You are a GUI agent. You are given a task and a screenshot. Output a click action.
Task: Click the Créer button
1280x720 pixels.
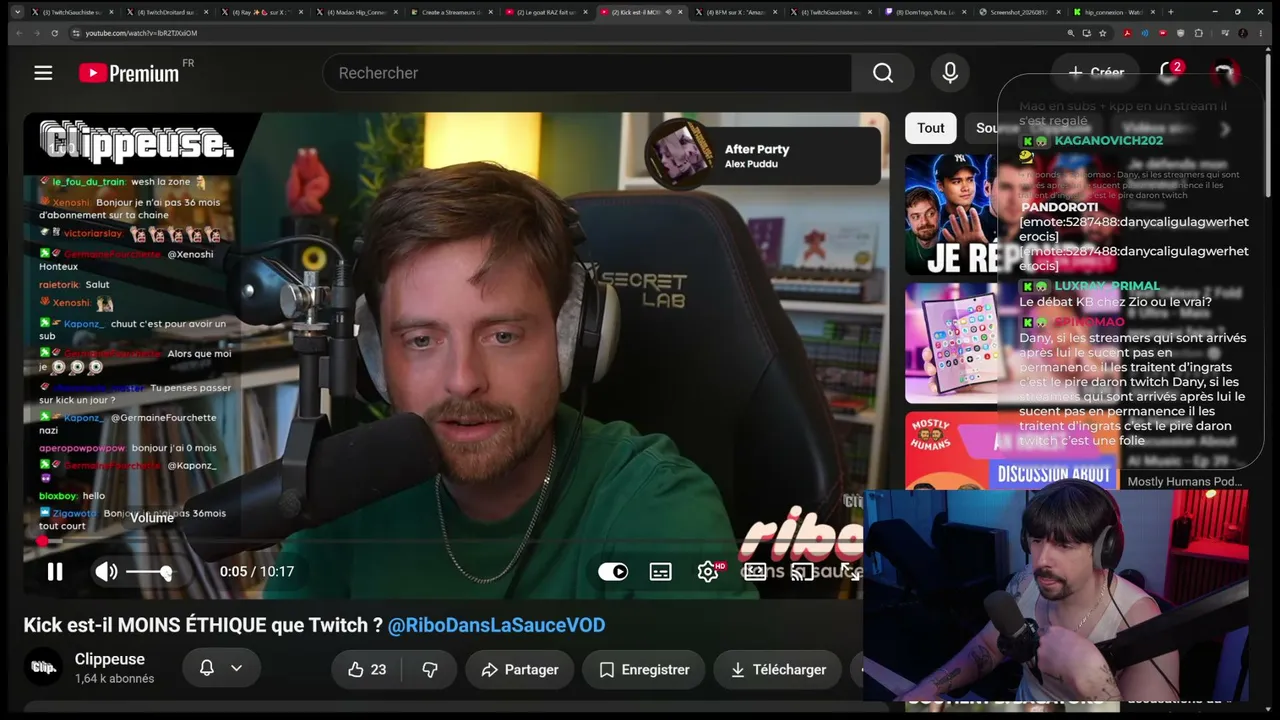point(1096,72)
